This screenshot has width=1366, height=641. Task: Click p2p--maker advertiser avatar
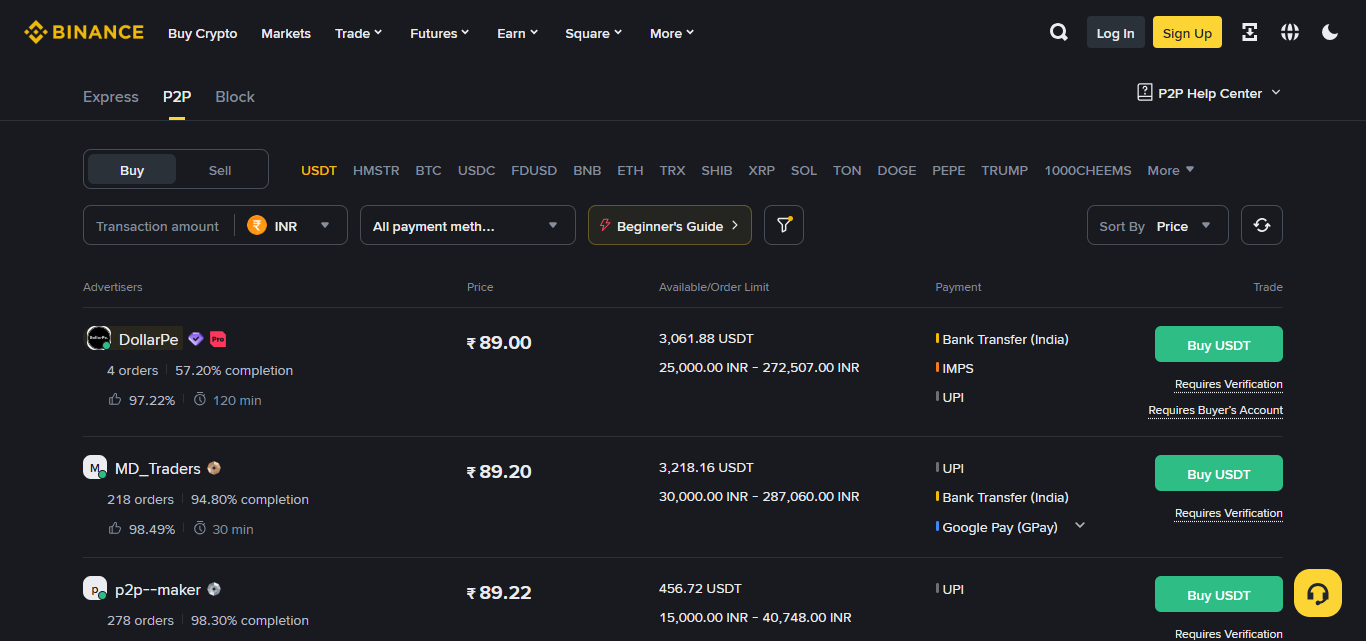pos(95,588)
